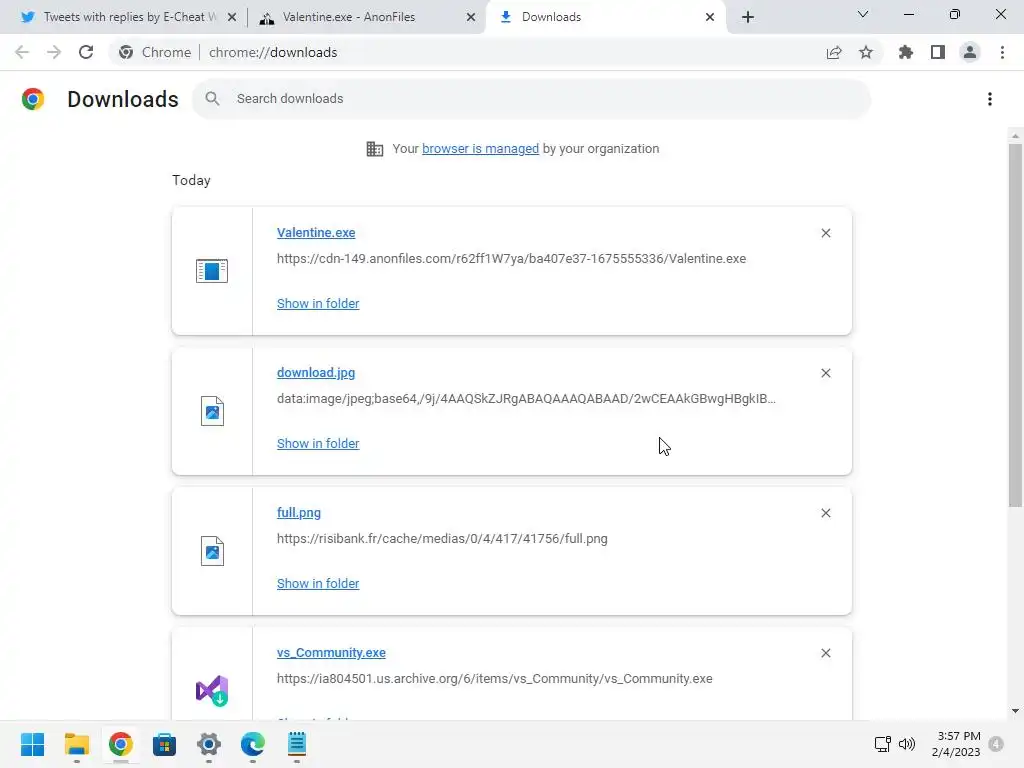Open a new tab with the plus button
The height and width of the screenshot is (768, 1024).
(748, 17)
